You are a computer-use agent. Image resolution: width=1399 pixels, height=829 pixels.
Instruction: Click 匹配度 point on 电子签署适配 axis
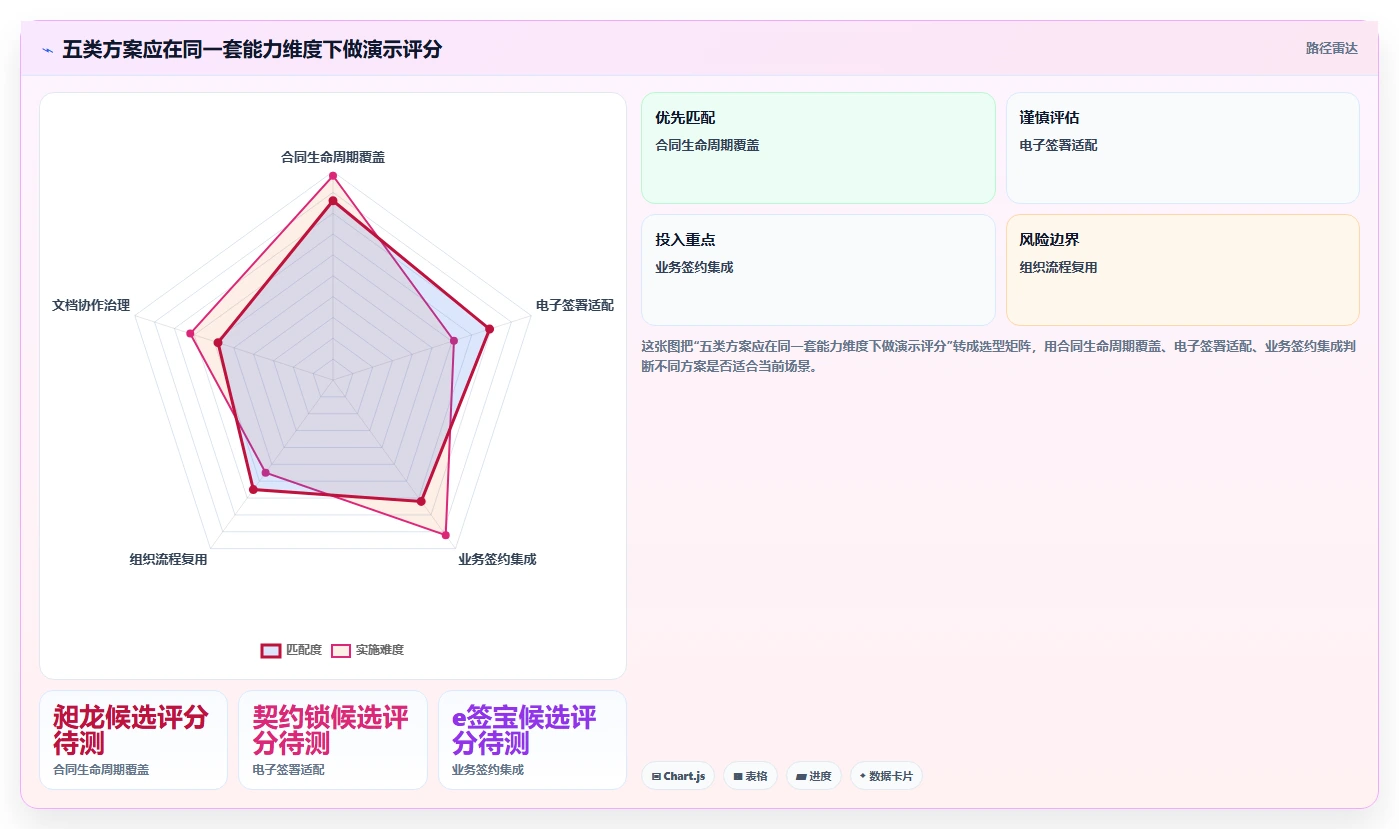point(489,329)
